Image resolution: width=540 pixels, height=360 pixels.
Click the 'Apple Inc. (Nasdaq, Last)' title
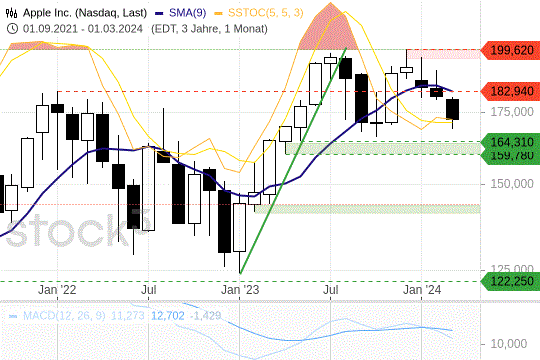(85, 13)
